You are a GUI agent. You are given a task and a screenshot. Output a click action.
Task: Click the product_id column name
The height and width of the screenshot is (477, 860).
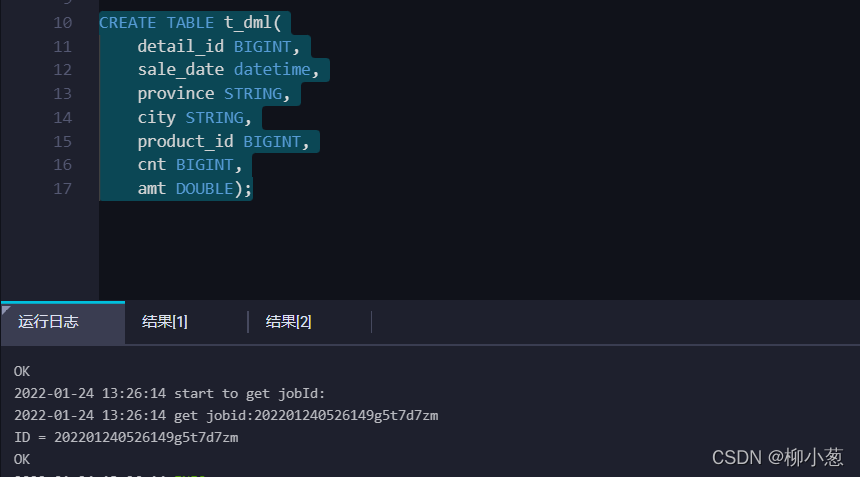185,141
